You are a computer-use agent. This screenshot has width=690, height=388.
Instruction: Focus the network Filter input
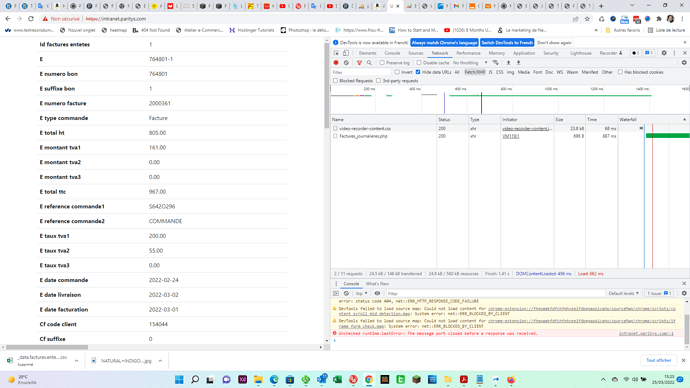pyautogui.click(x=361, y=72)
